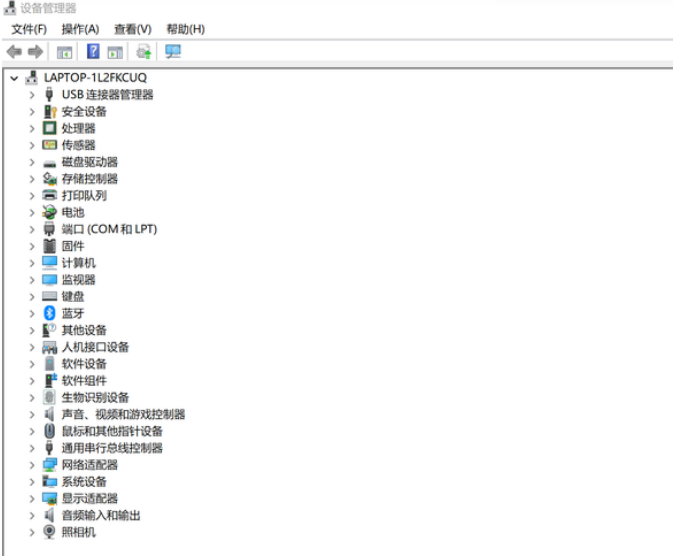Screen dimensions: 673x558
Task: Click the Forward arrow in toolbar
Action: pos(35,52)
